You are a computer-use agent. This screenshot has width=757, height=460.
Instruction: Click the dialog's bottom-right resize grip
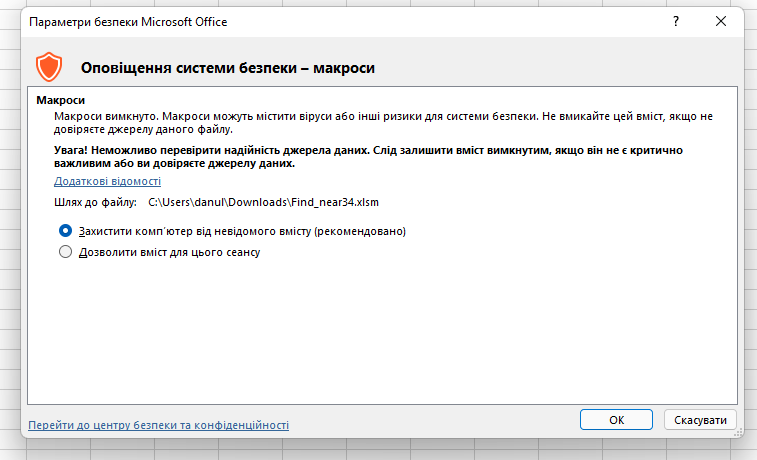(x=739, y=433)
